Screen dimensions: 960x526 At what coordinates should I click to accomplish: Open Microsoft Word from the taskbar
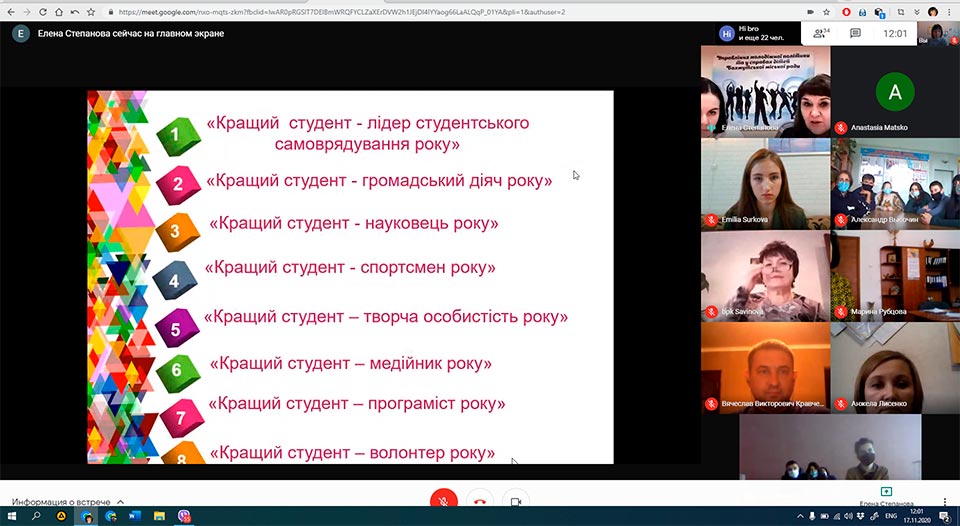click(135, 517)
